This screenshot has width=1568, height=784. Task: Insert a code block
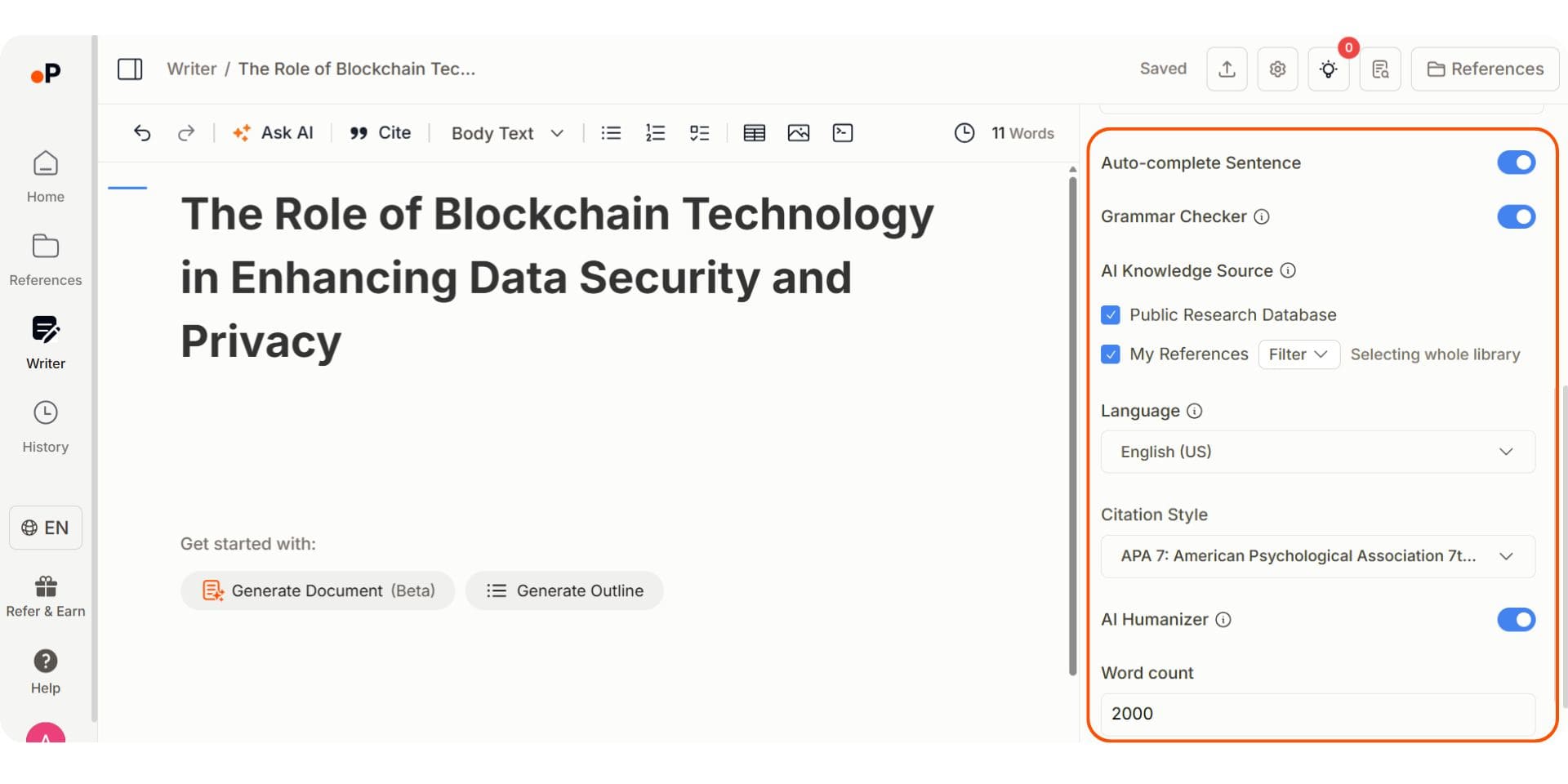[x=842, y=132]
